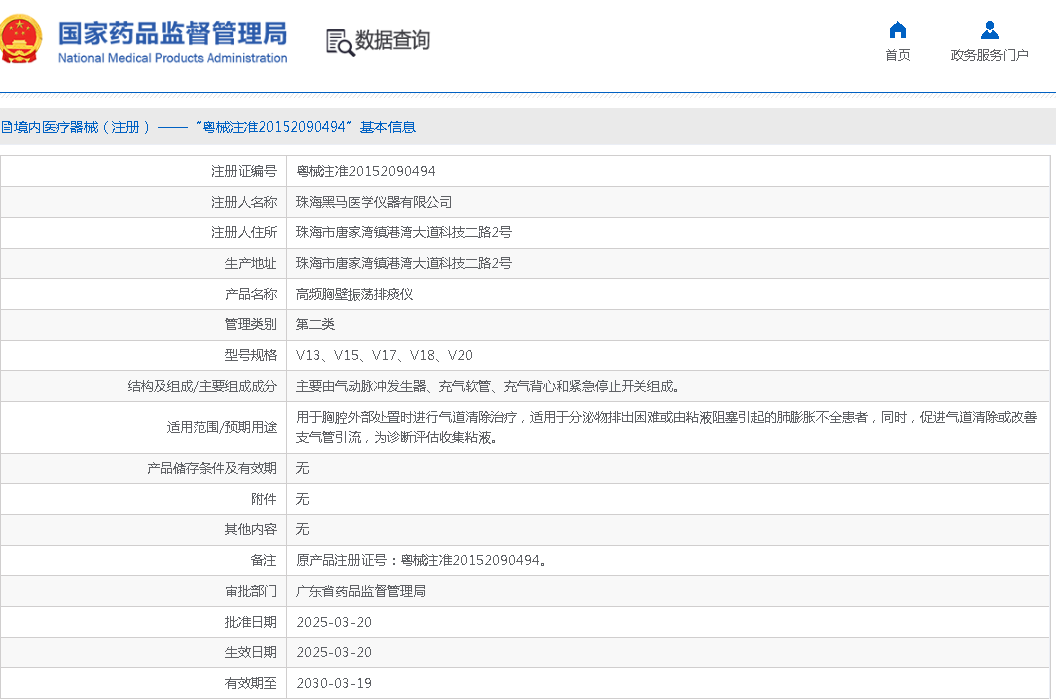1056x699 pixels.
Task: Click the 数据查询 magnifier document icon
Action: click(x=340, y=42)
